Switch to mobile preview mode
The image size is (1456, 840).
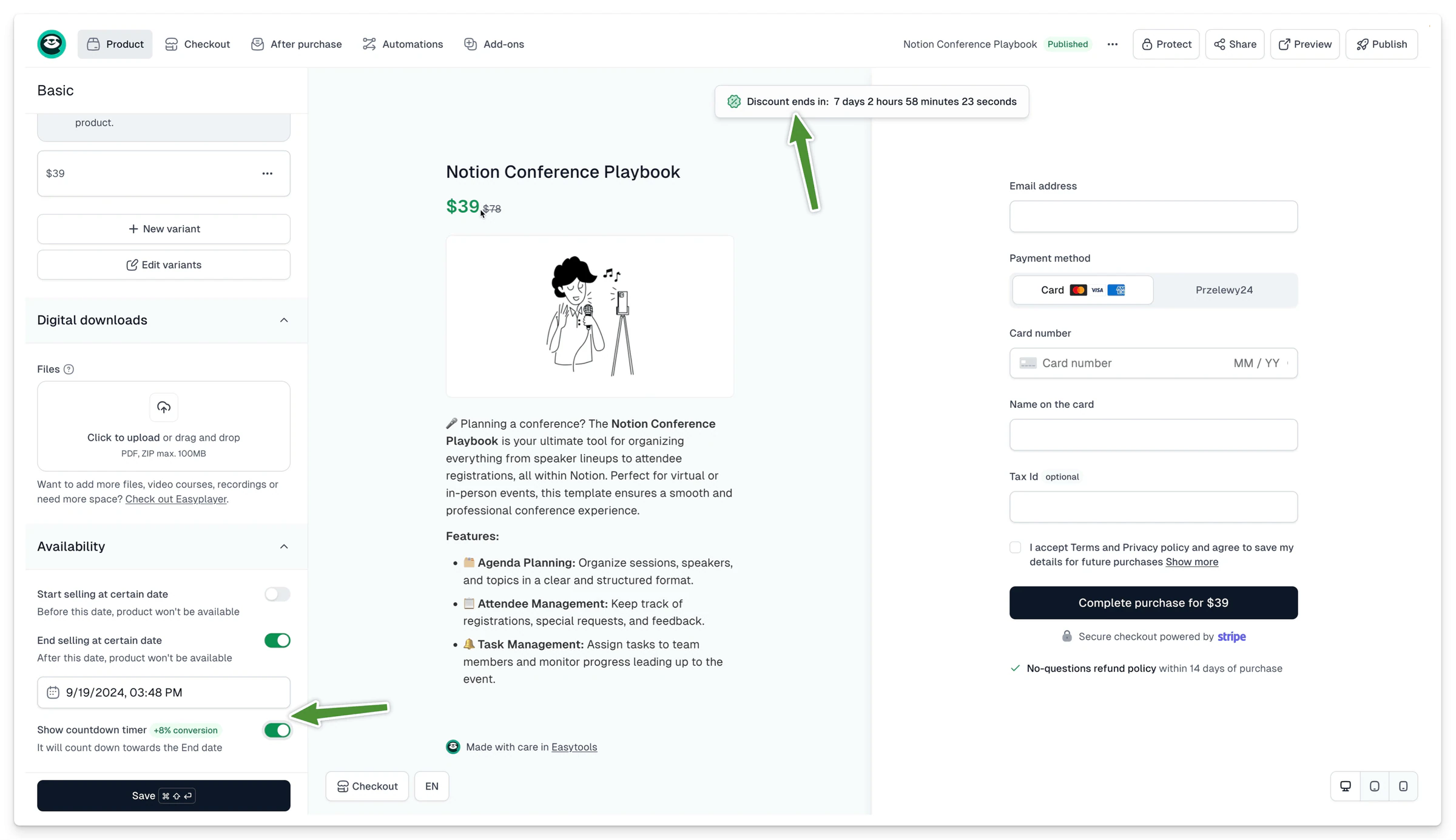click(x=1403, y=786)
